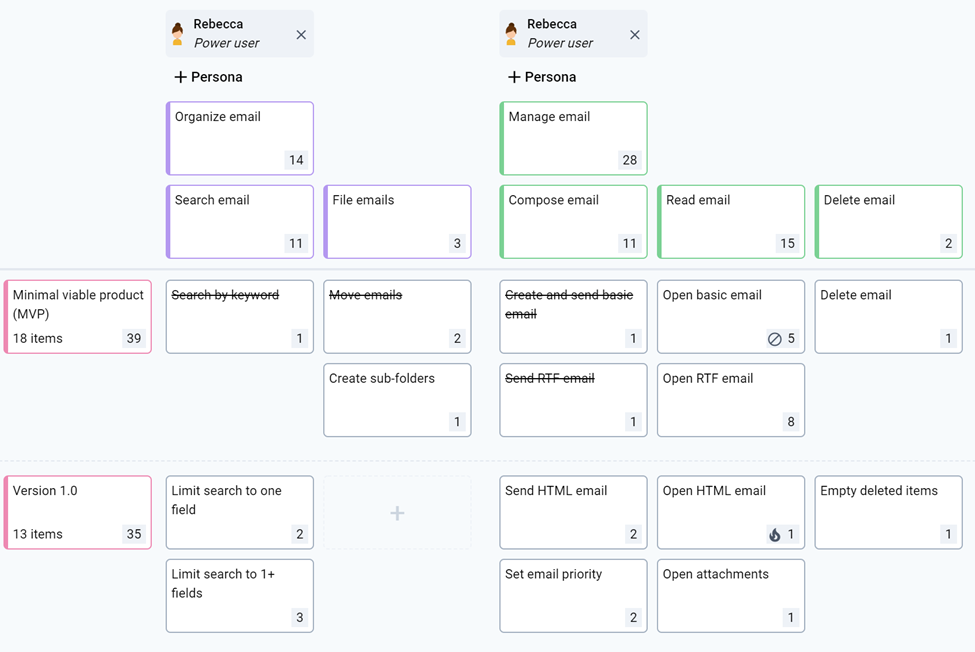Viewport: 975px width, 652px height.
Task: Select the Minimal viable product release card
Action: click(x=78, y=317)
